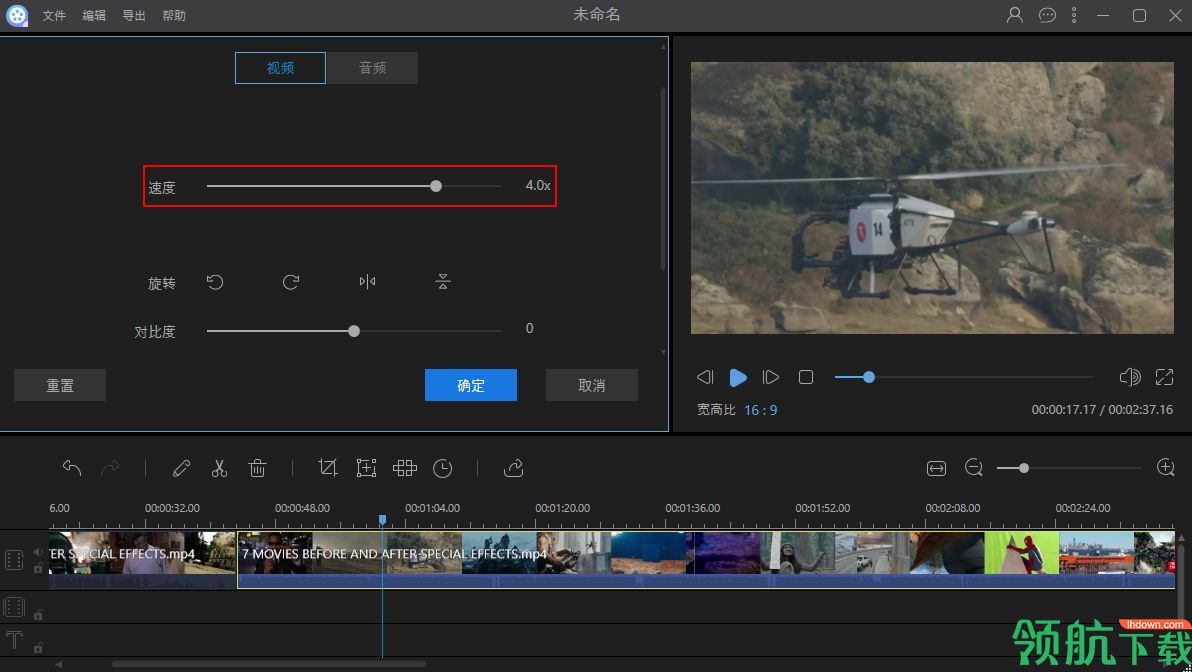The width and height of the screenshot is (1192, 672).
Task: Zoom out the timeline with the minus magnifier
Action: coord(974,468)
